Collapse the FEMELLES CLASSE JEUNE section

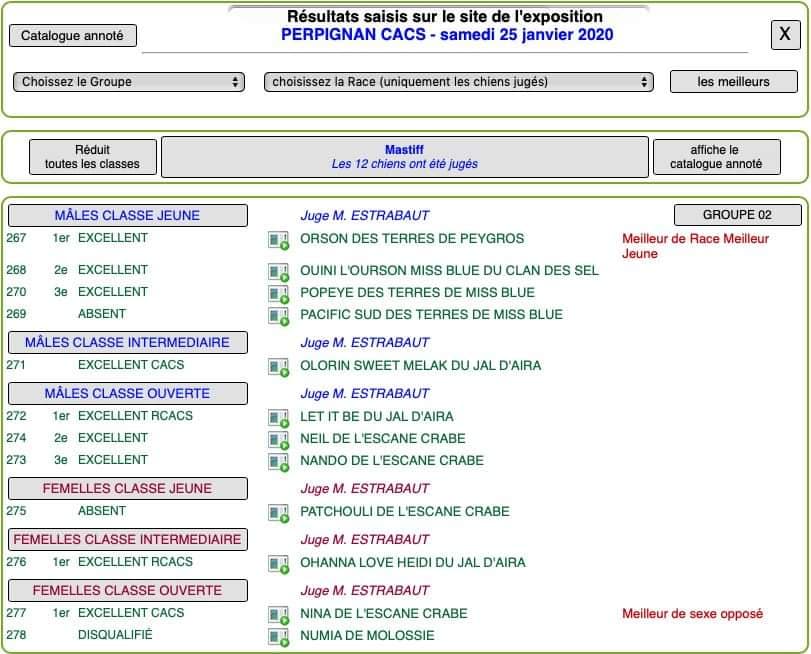[128, 488]
